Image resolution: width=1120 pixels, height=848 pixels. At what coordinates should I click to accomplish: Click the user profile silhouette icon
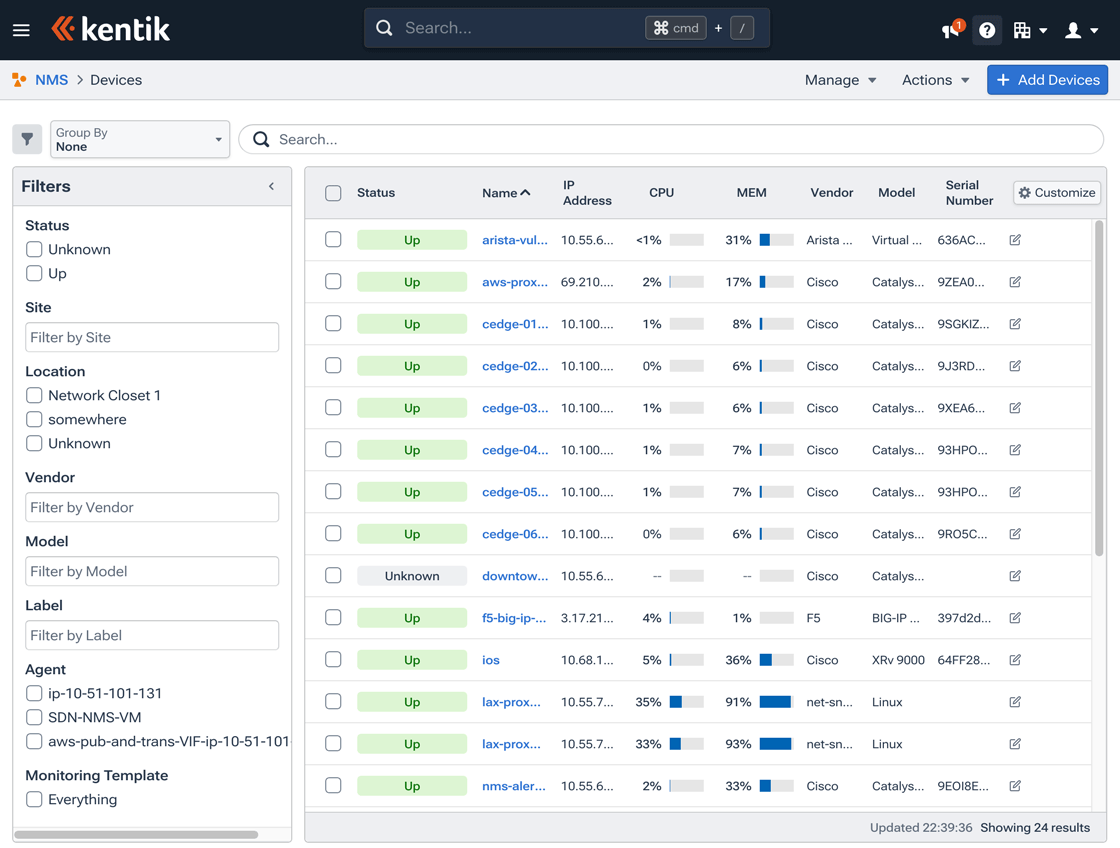point(1073,30)
